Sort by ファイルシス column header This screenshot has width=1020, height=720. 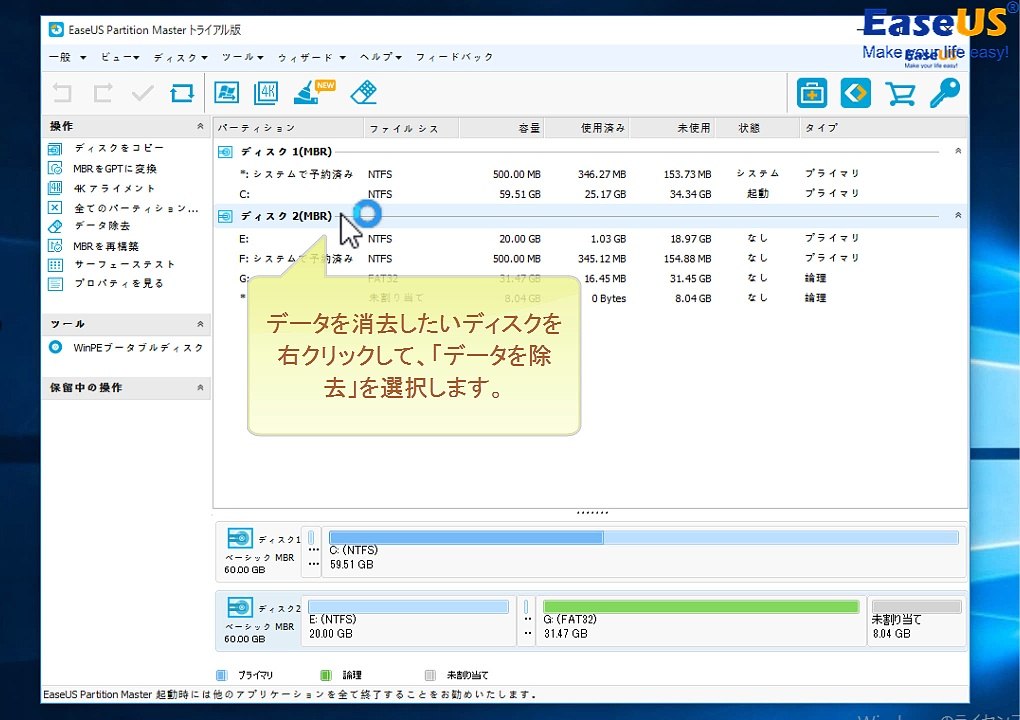click(x=411, y=128)
